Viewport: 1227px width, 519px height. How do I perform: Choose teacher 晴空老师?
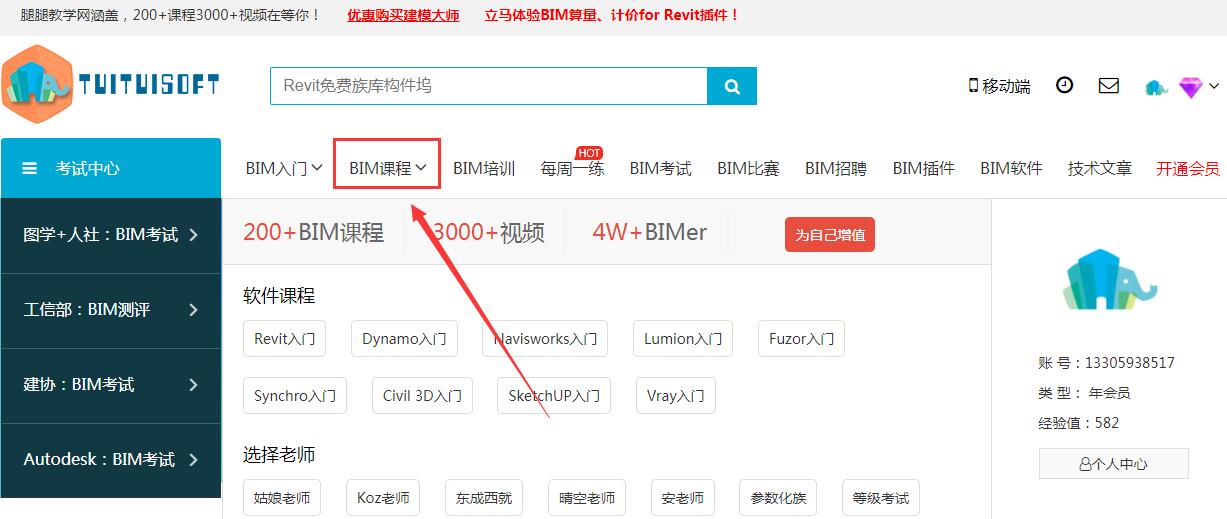587,498
